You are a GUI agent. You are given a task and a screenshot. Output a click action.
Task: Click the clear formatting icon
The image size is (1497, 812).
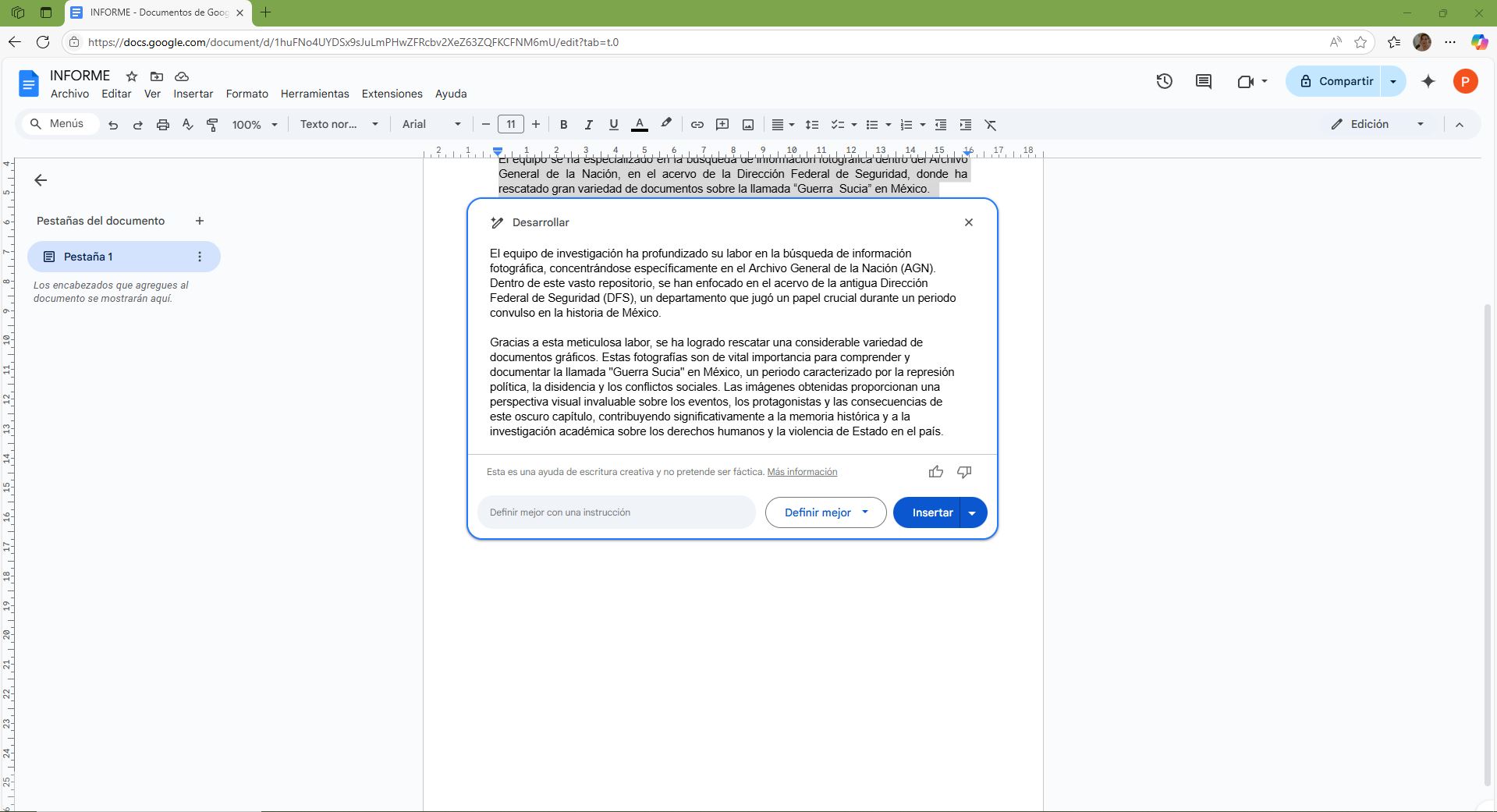tap(990, 125)
